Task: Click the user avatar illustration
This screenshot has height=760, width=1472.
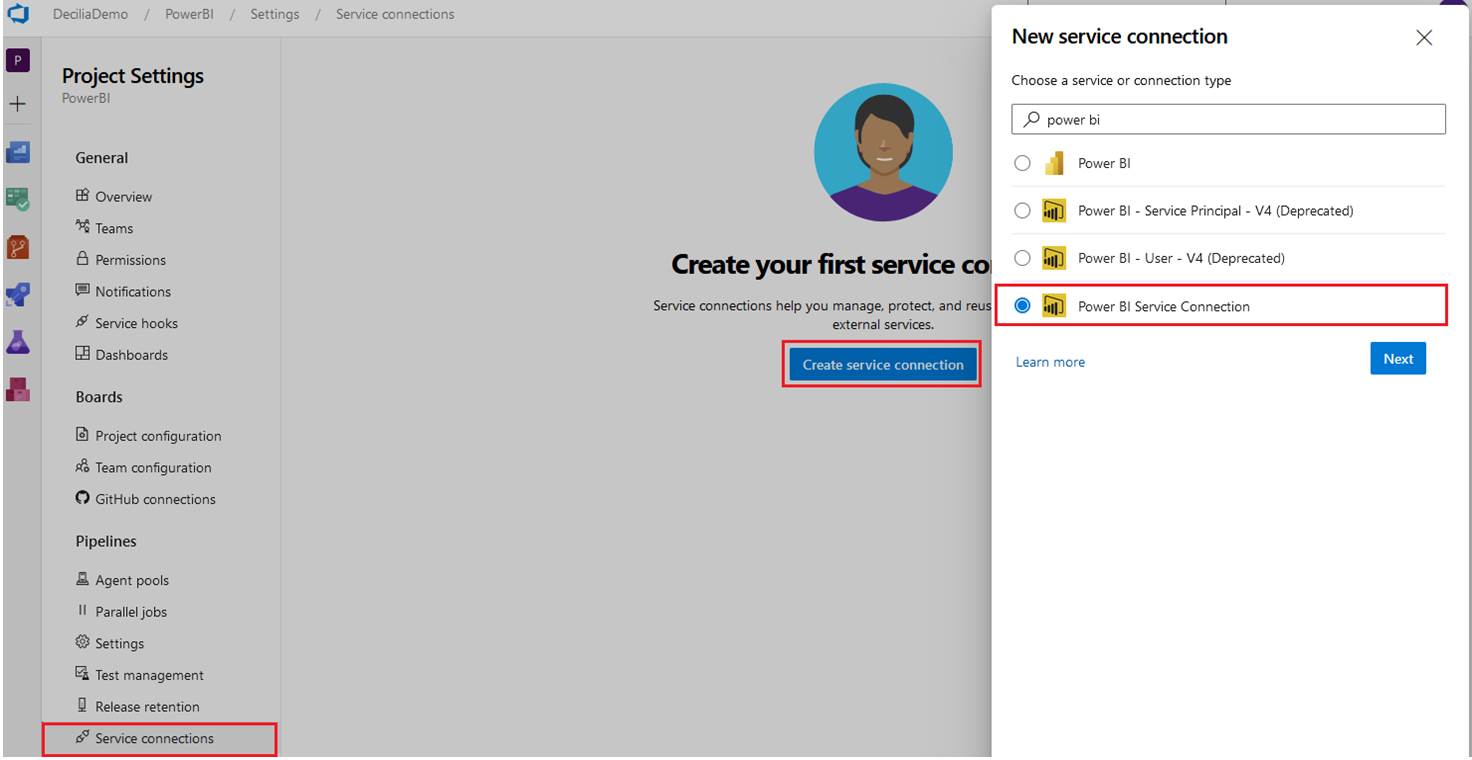Action: 883,152
